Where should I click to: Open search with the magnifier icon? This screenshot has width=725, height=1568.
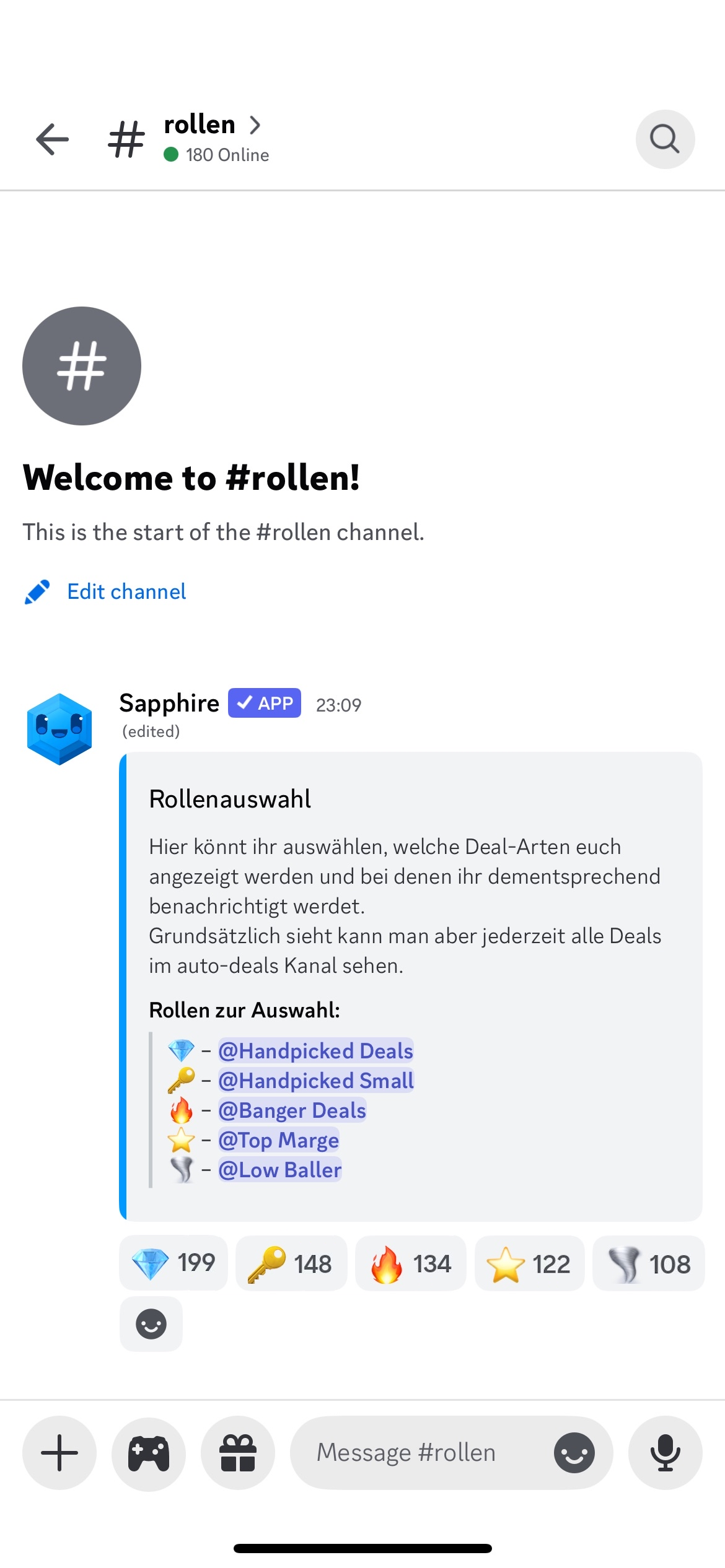tap(665, 139)
